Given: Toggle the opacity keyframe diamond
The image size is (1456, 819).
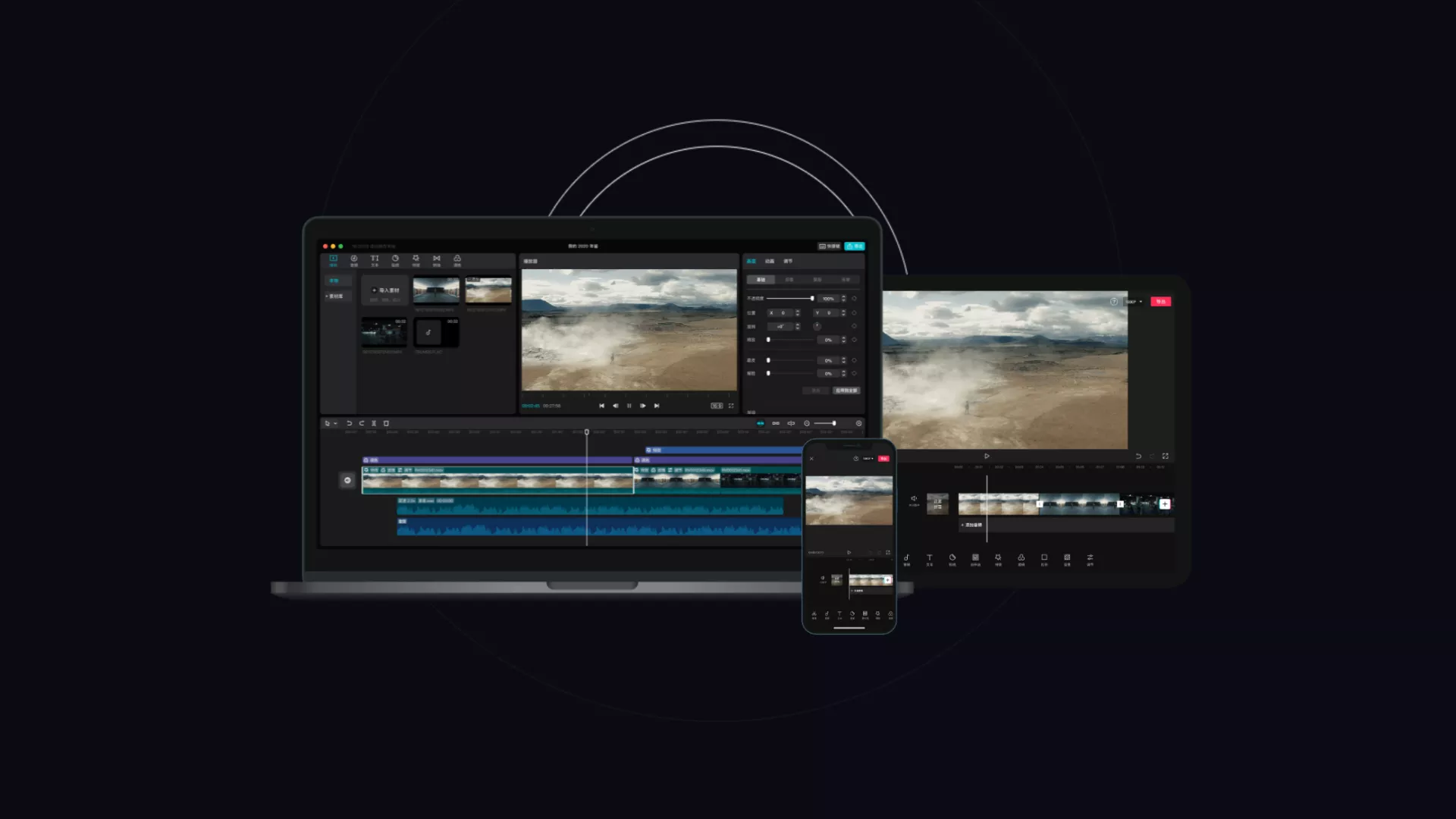Looking at the screenshot, I should pos(854,298).
